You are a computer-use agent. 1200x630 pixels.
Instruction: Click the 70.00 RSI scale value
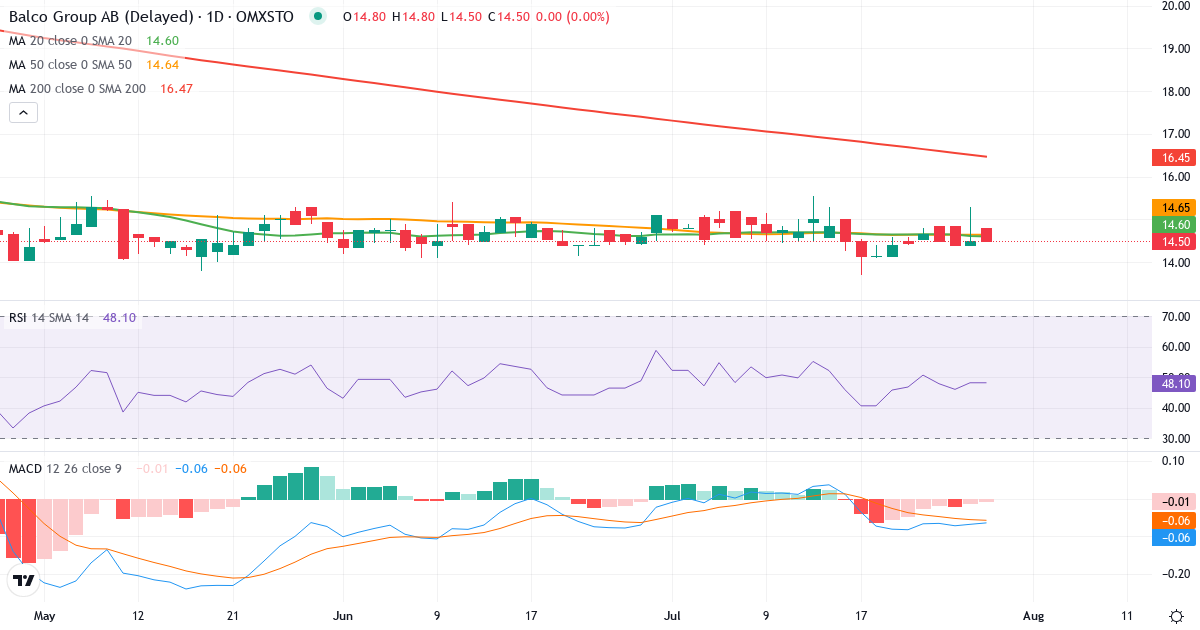[x=1175, y=317]
